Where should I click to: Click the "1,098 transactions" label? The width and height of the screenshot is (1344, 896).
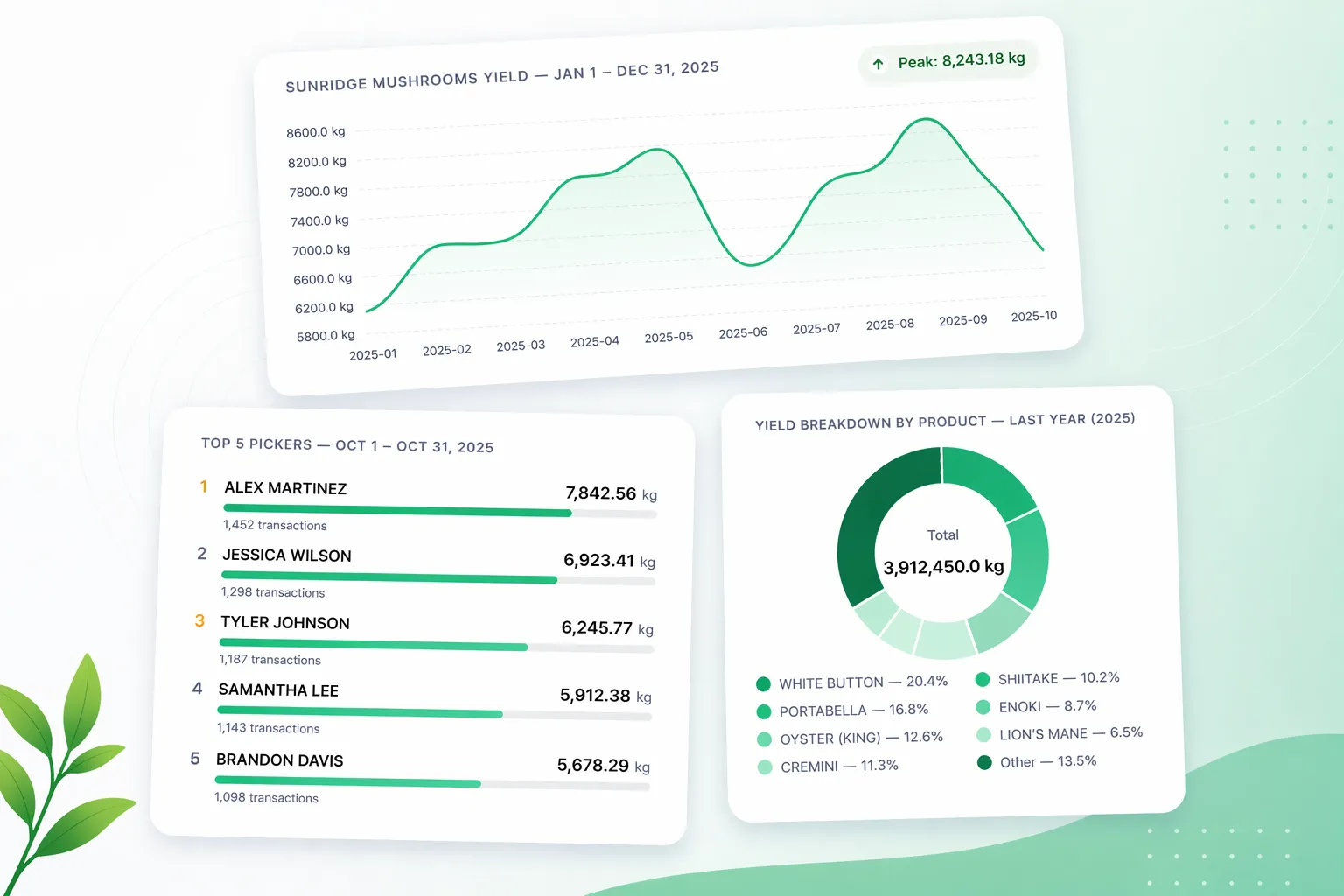[267, 797]
